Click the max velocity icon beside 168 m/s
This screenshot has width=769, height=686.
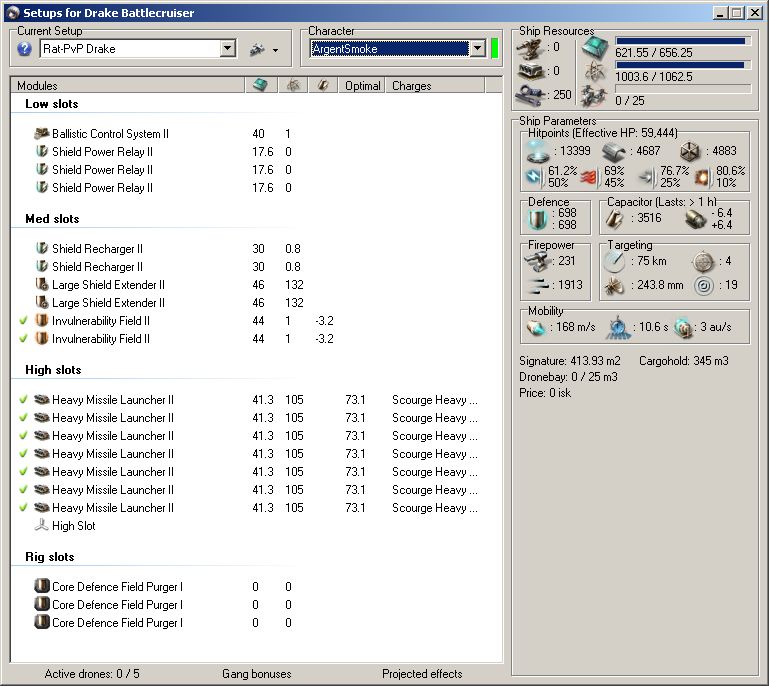tap(536, 328)
